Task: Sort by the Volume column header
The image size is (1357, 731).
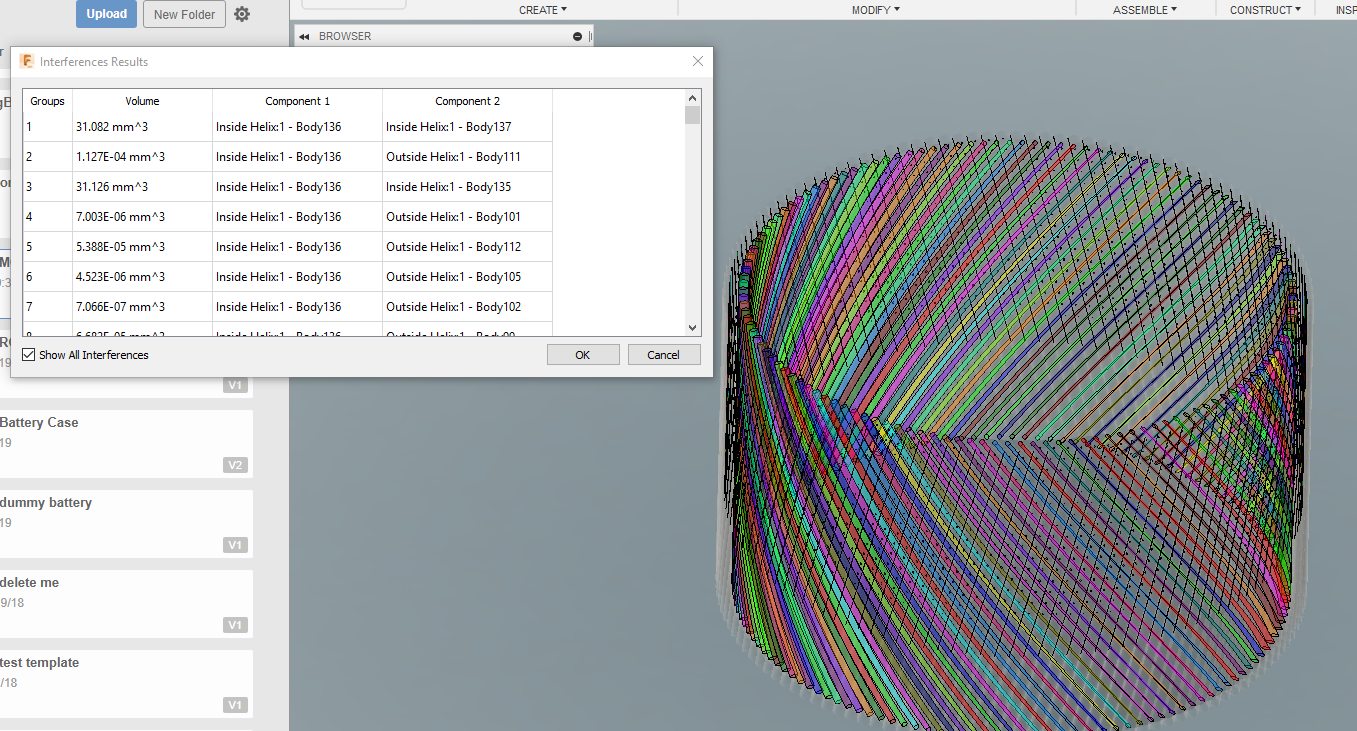Action: [x=143, y=101]
